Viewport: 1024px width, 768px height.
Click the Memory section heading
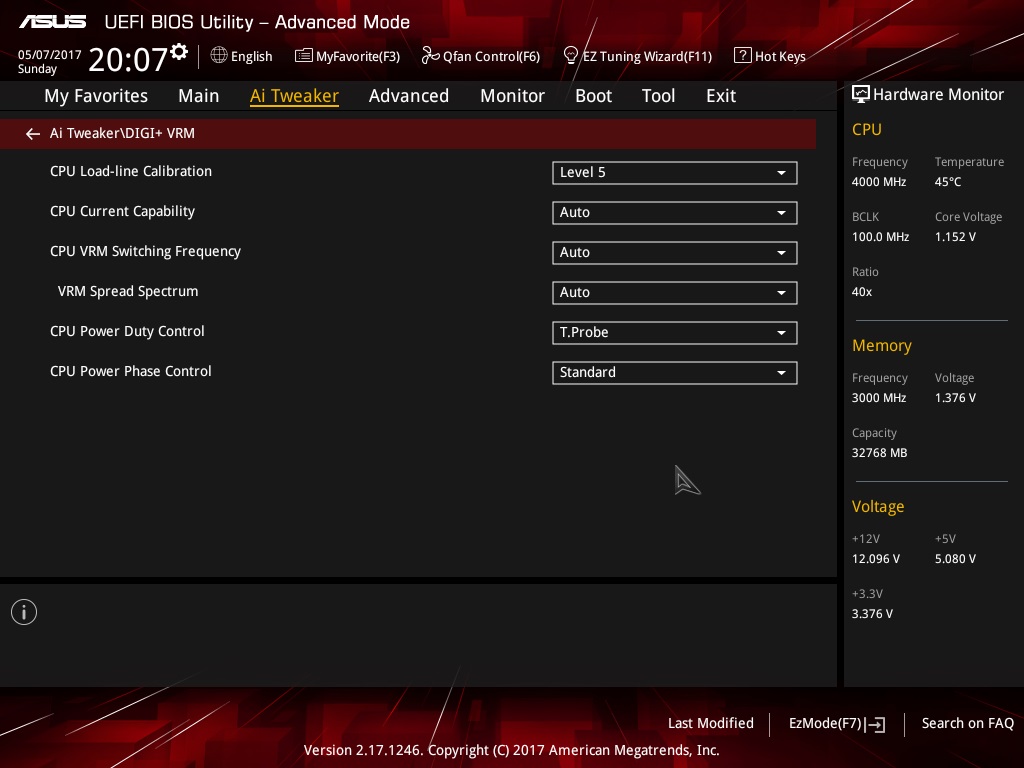[x=882, y=345]
